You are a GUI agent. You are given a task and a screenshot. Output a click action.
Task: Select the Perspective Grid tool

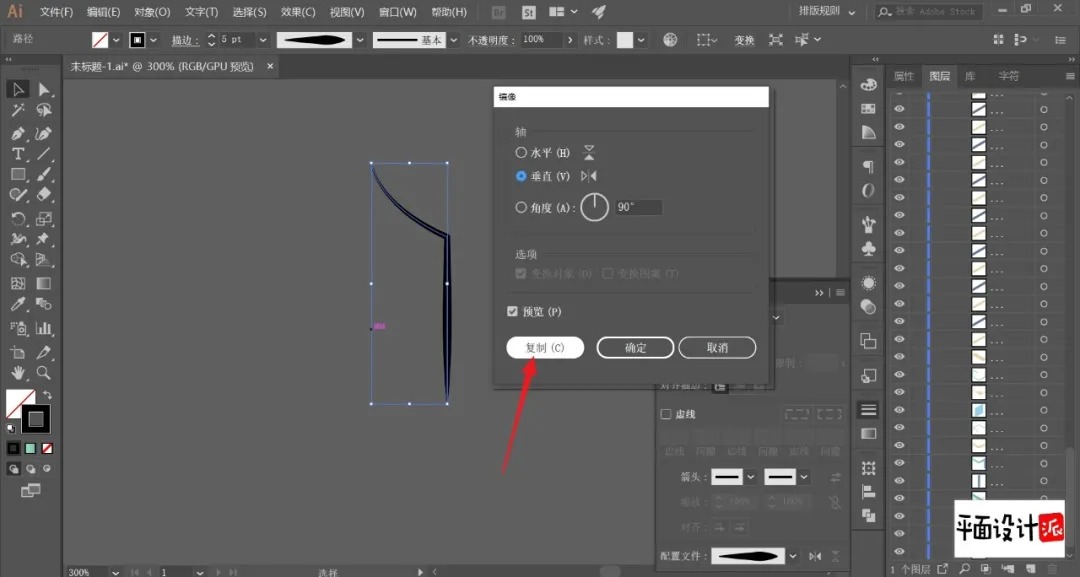coord(44,260)
